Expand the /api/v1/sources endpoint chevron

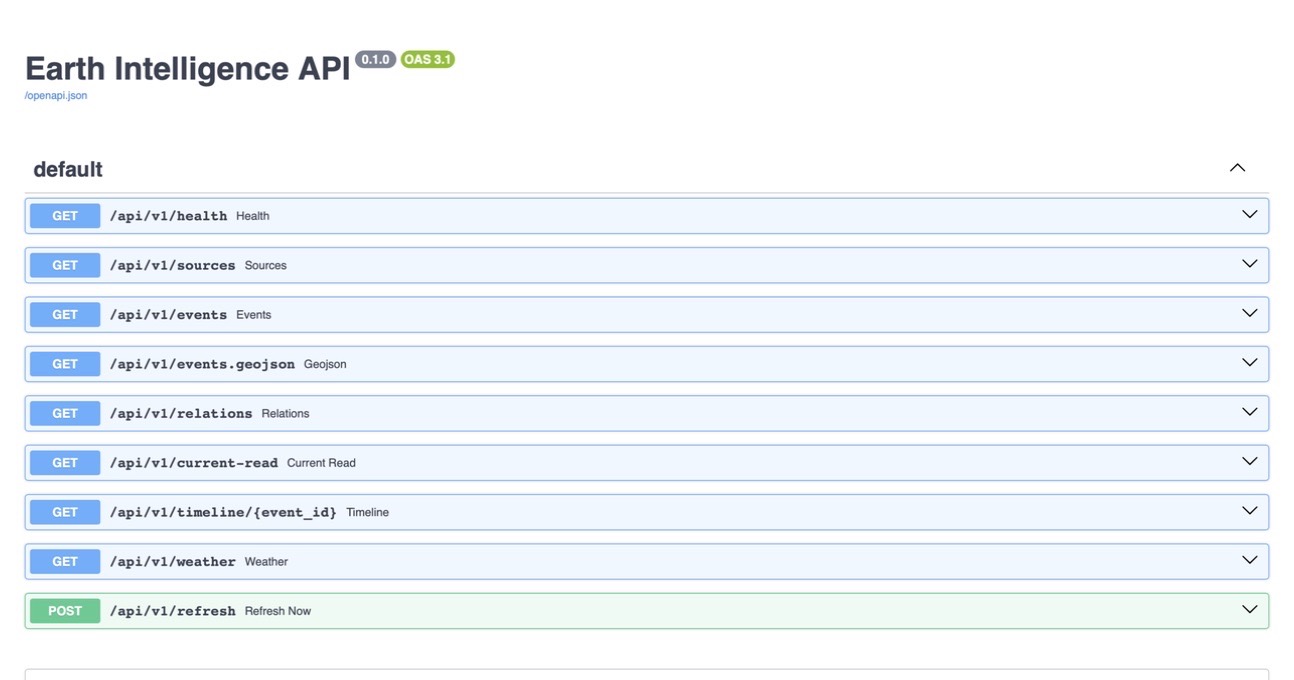(x=1249, y=264)
